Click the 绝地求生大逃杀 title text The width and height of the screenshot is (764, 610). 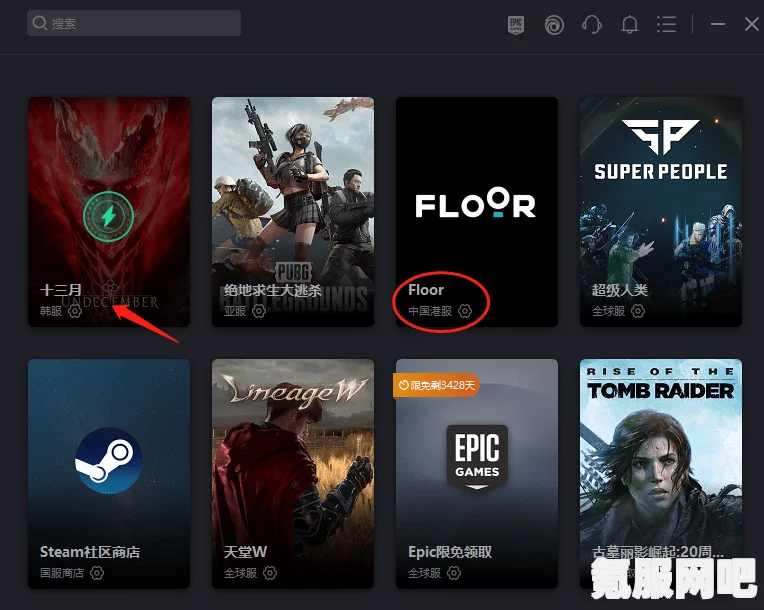273,290
